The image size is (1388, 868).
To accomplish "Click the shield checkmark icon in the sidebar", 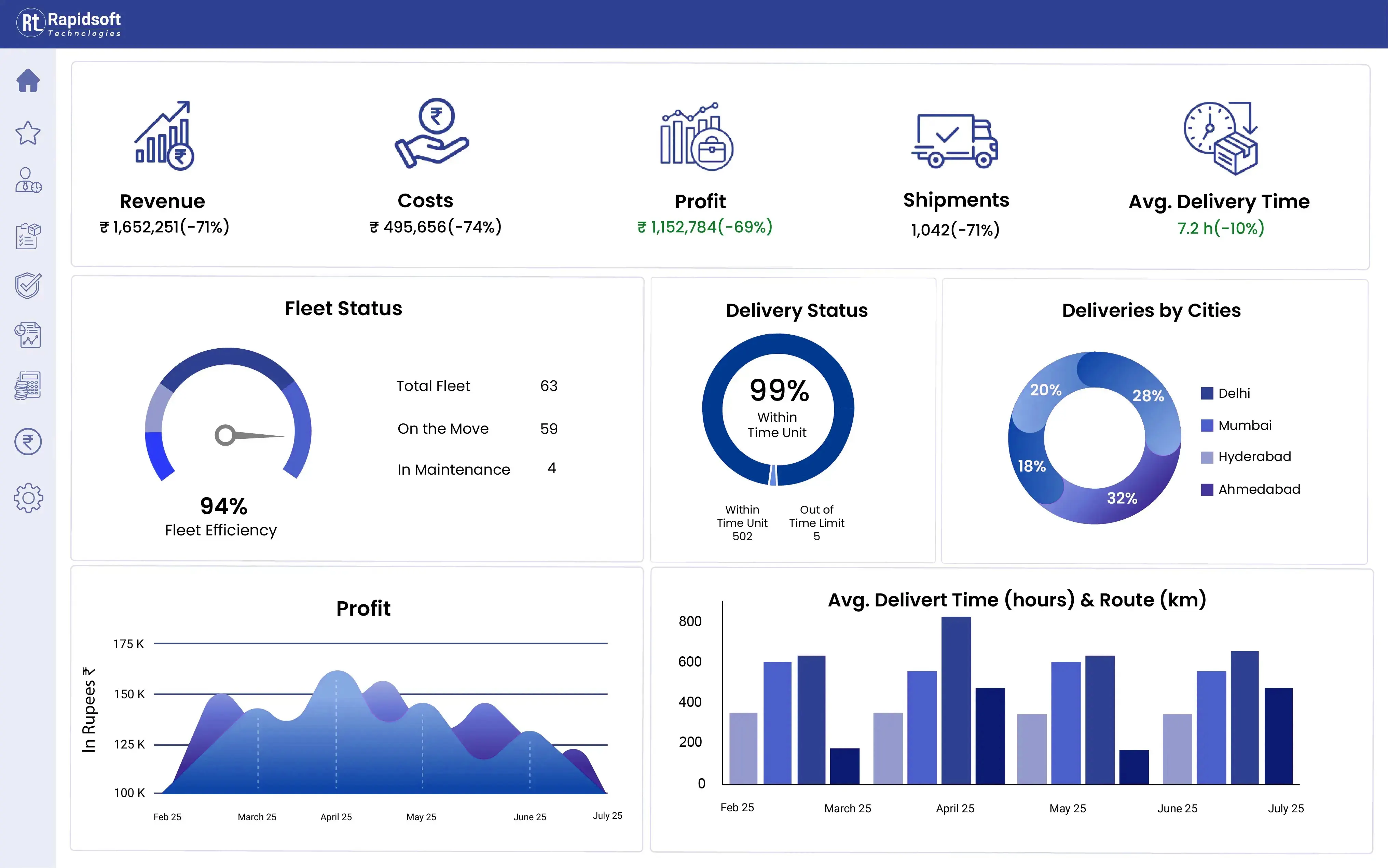I will click(28, 285).
